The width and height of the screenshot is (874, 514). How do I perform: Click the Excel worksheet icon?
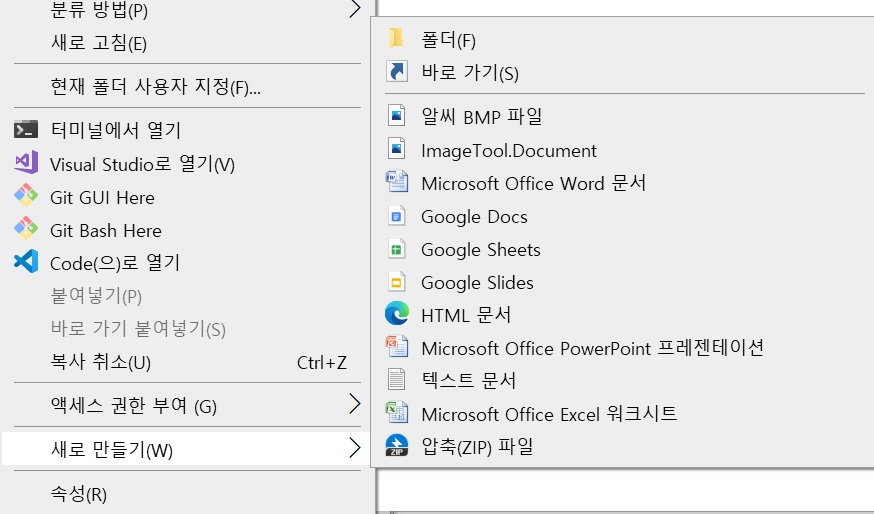click(397, 413)
